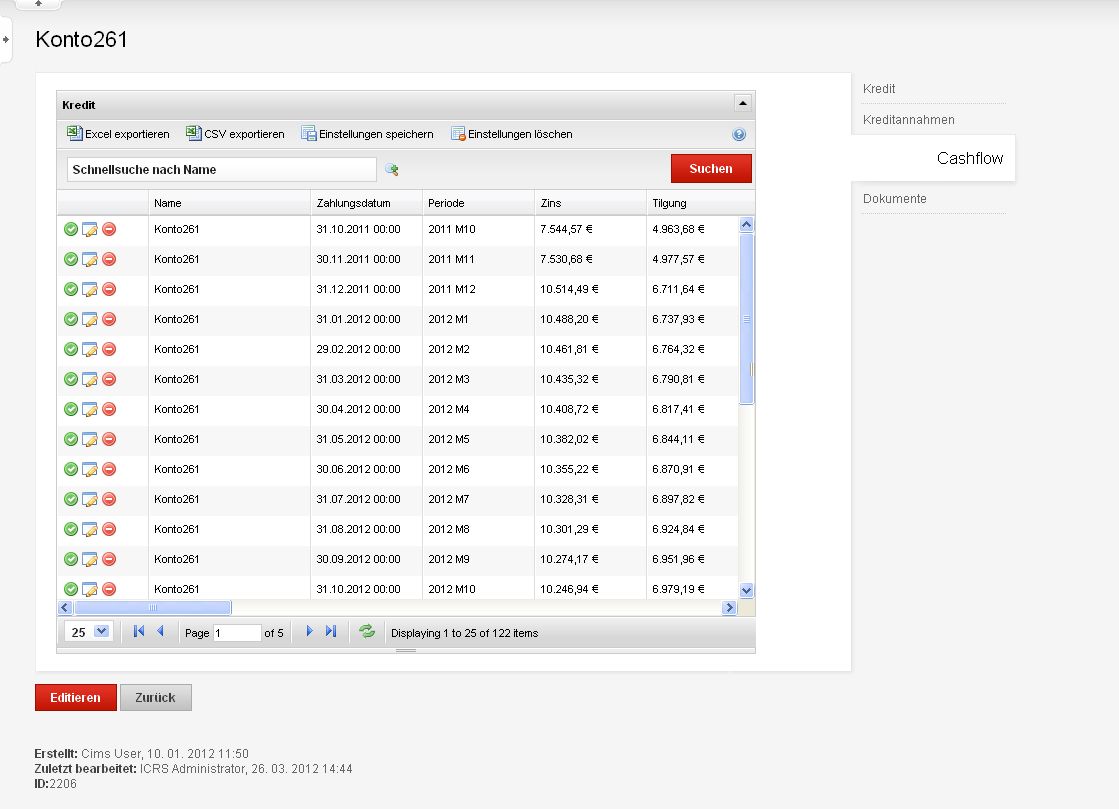Image resolution: width=1119 pixels, height=809 pixels.
Task: Click the Schnellsuche nach Name field
Action: click(221, 170)
